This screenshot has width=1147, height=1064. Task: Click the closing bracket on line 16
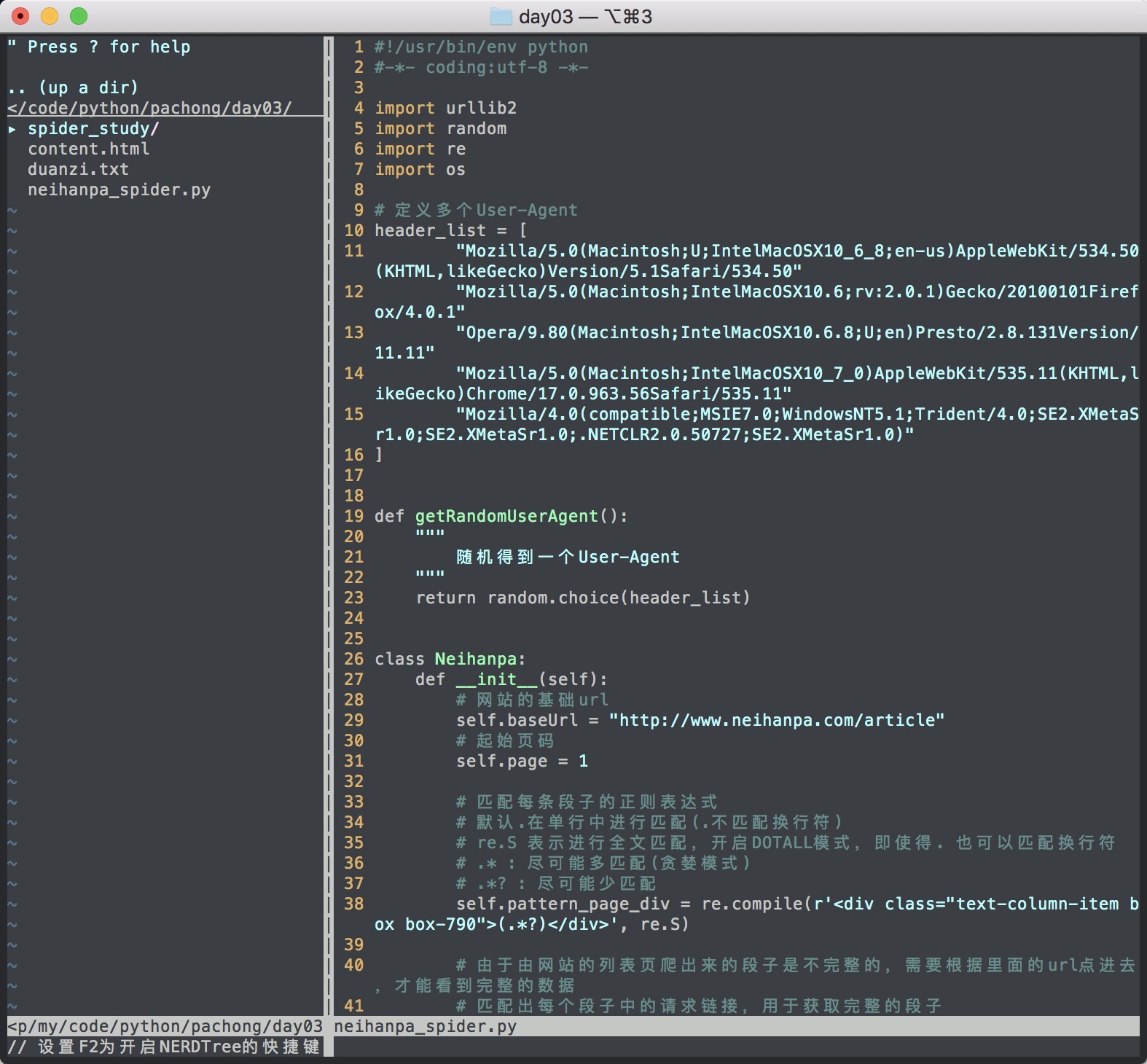[x=379, y=455]
